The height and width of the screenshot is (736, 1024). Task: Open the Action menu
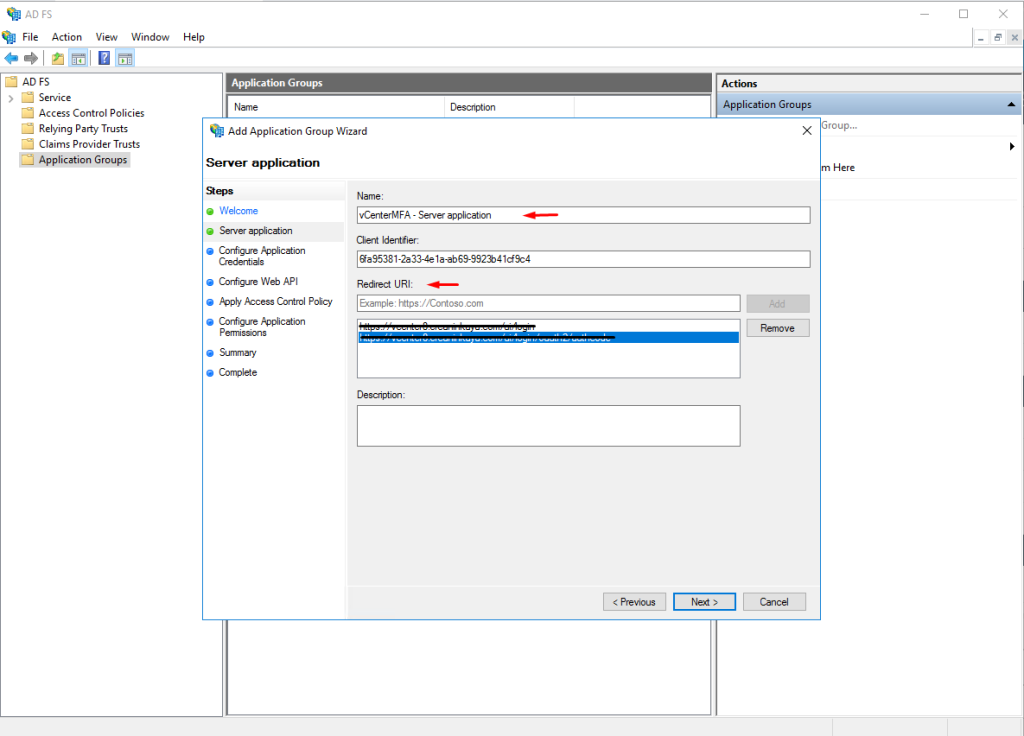(67, 37)
